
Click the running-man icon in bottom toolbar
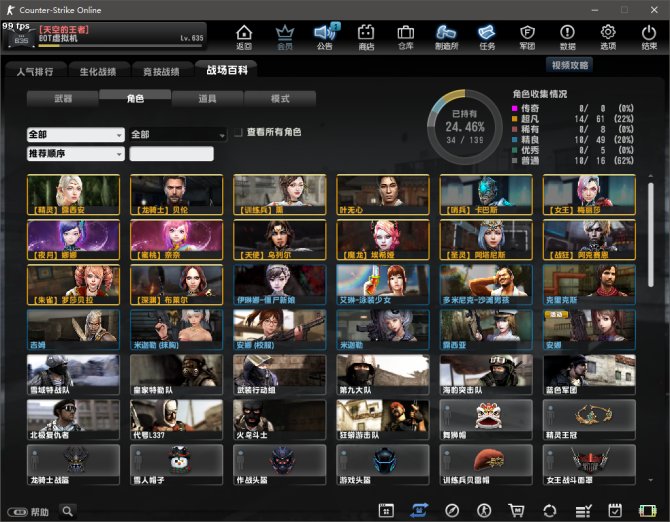pyautogui.click(x=484, y=510)
